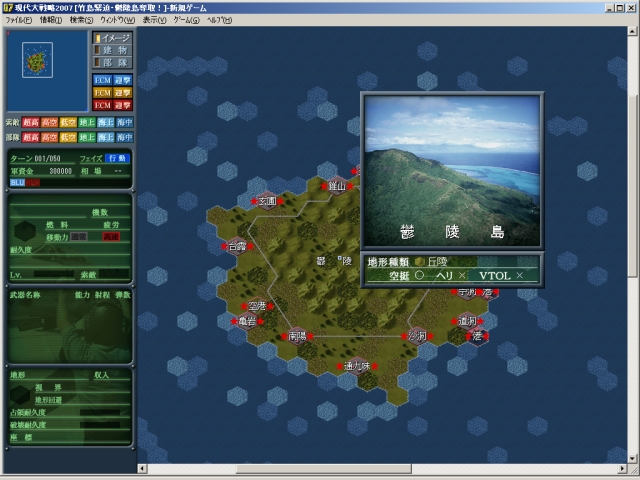Toggle 部隊 row 高空 altitude filter
This screenshot has width=640, height=480.
(49, 137)
